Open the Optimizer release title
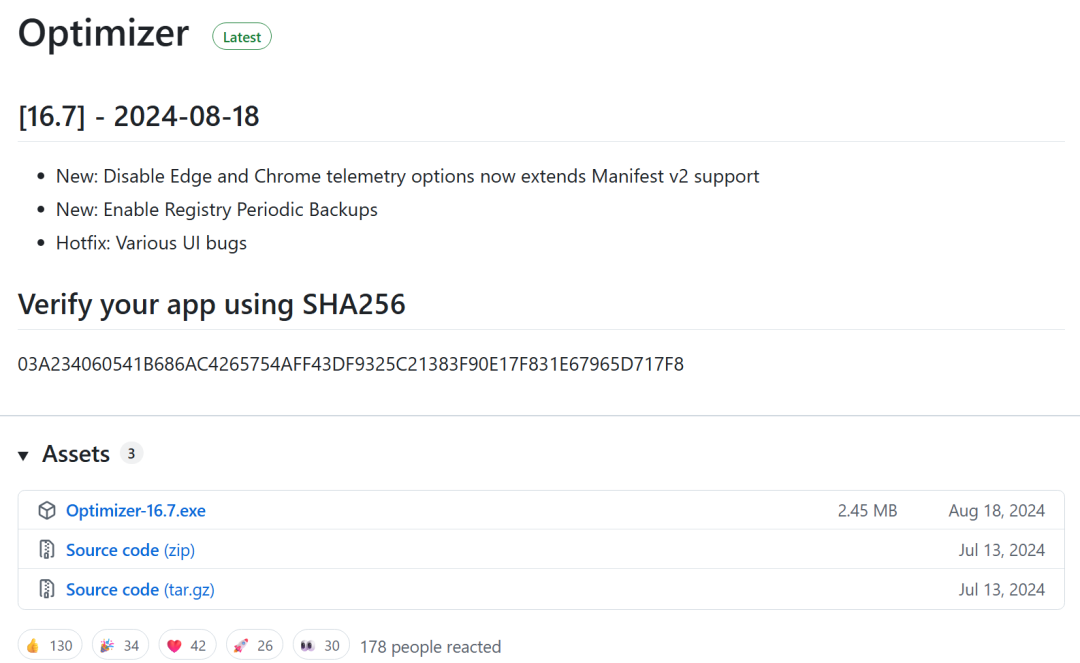 click(103, 34)
